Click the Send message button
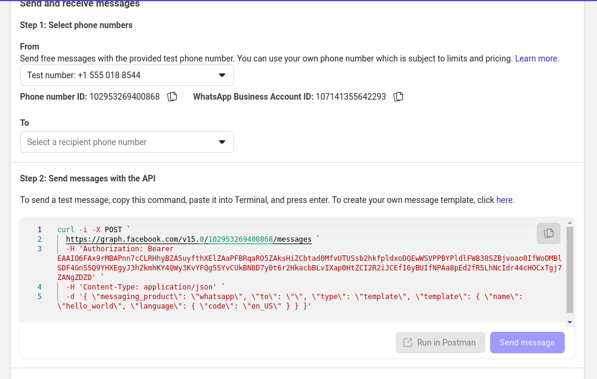597x379 pixels. point(527,342)
